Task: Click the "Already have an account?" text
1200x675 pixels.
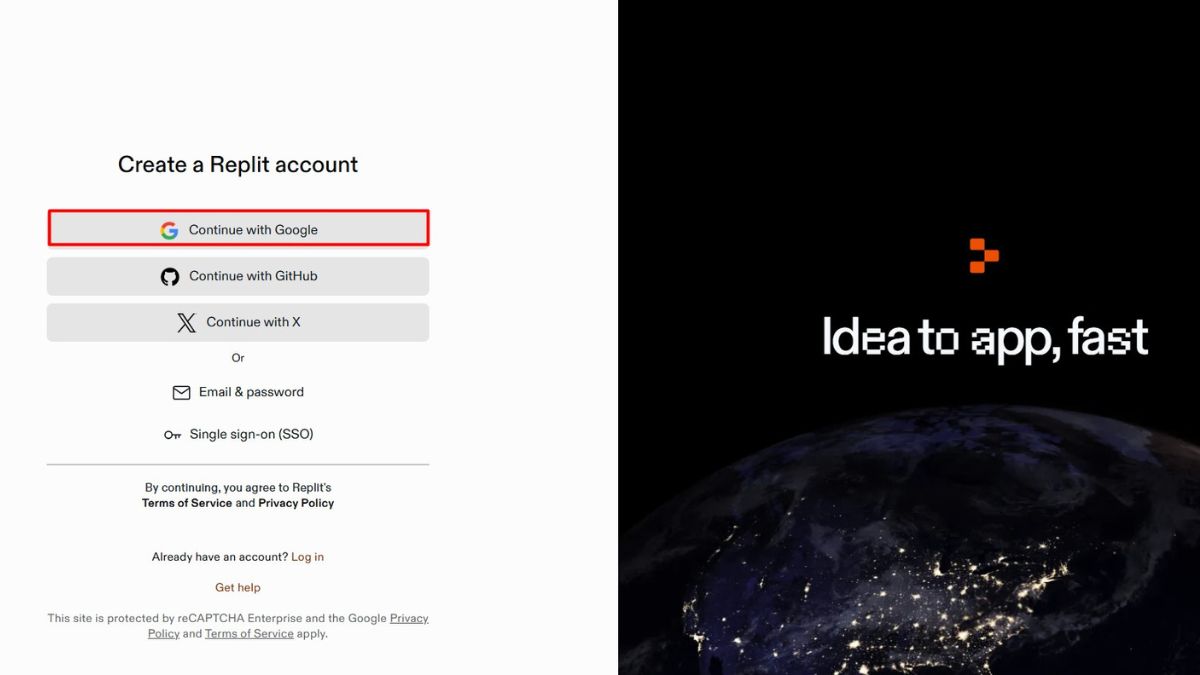Action: (220, 557)
